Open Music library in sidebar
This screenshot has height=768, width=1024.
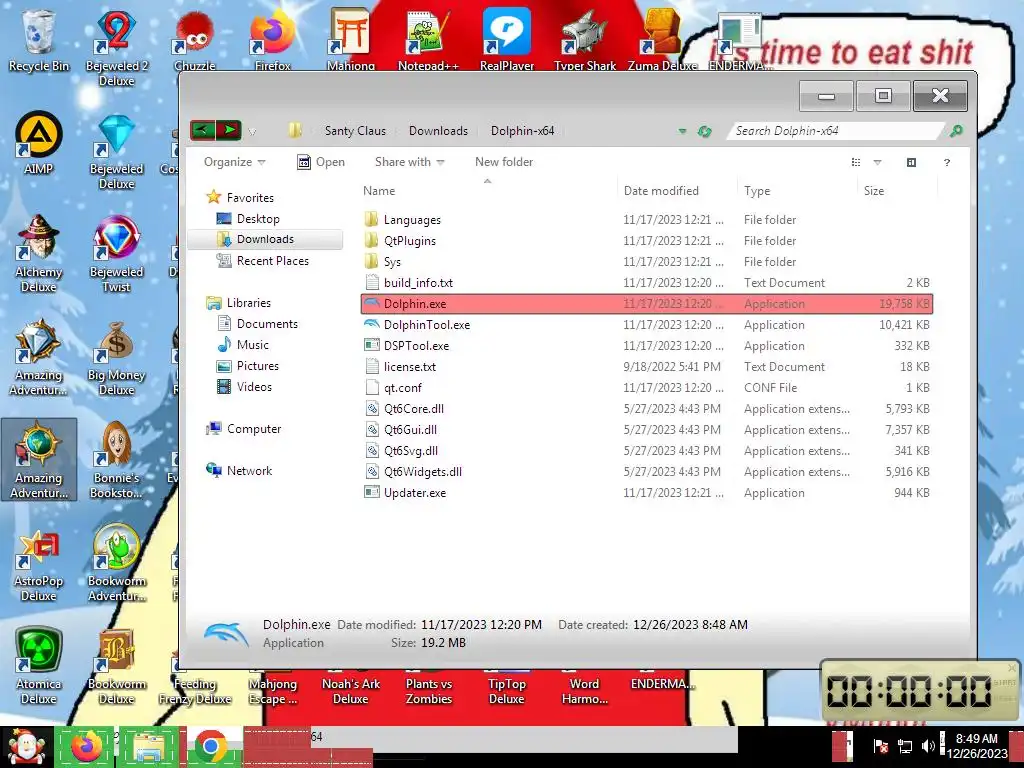pyautogui.click(x=242, y=344)
